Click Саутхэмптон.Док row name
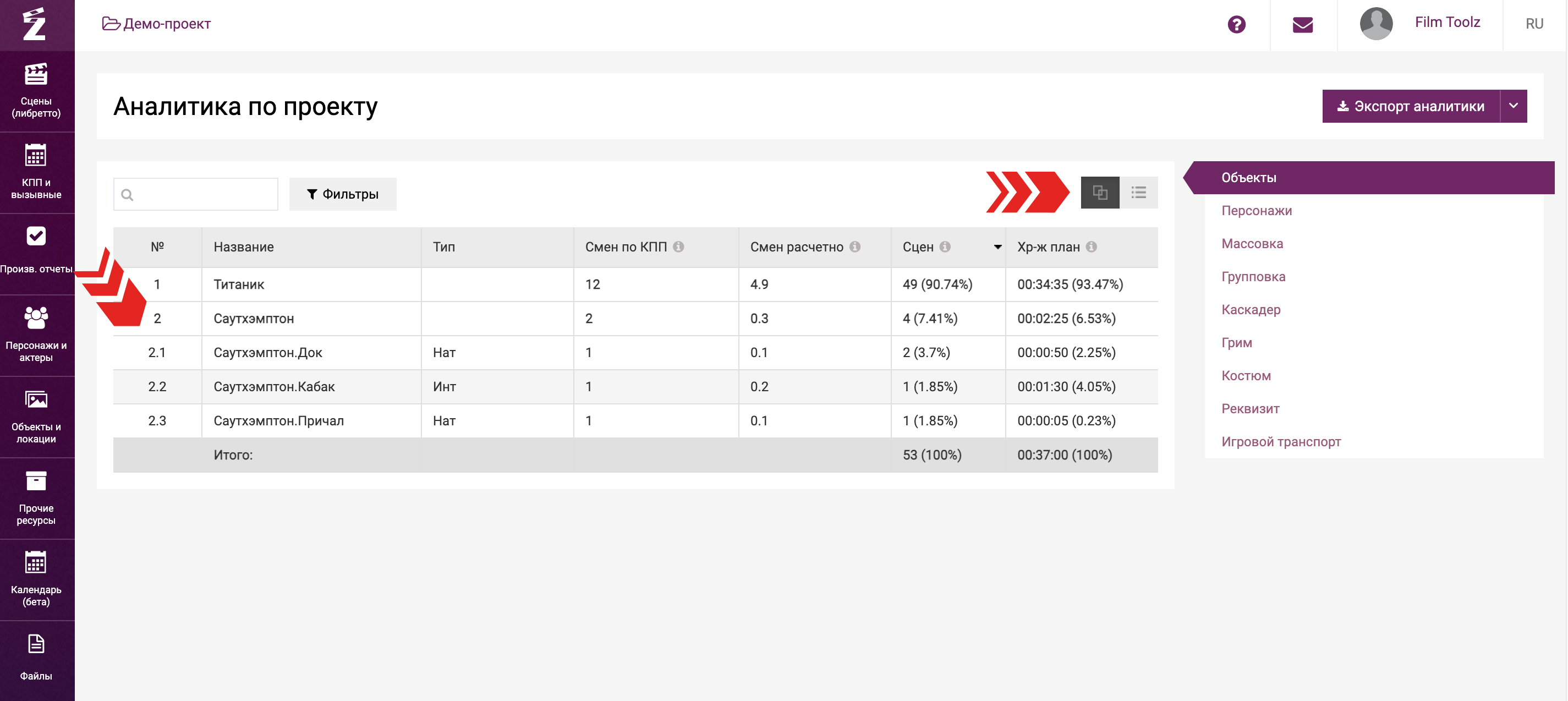The width and height of the screenshot is (1568, 701). pos(268,352)
